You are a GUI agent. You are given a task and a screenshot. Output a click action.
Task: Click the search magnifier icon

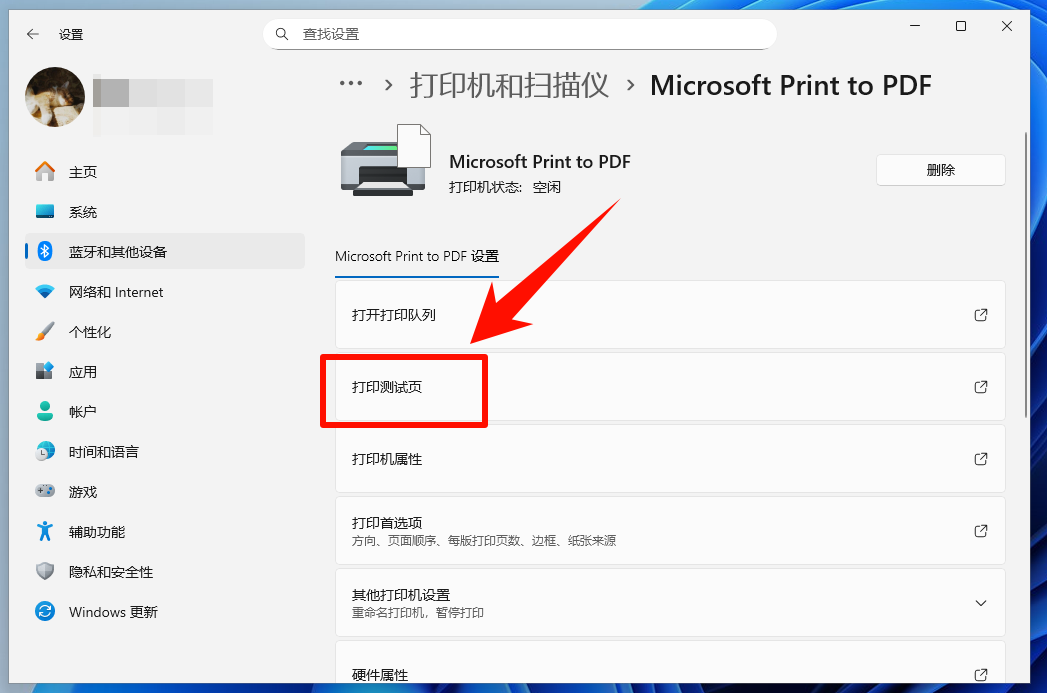tap(282, 34)
